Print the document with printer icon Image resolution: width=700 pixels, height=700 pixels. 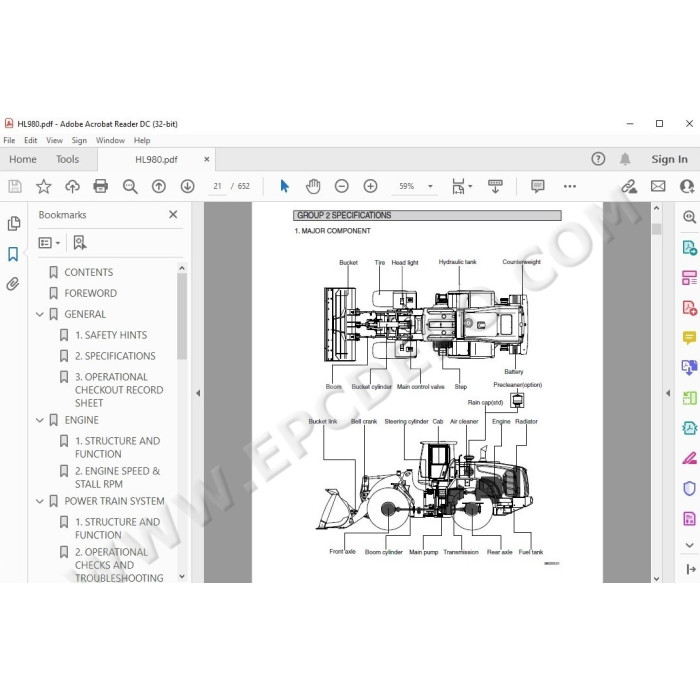point(100,186)
